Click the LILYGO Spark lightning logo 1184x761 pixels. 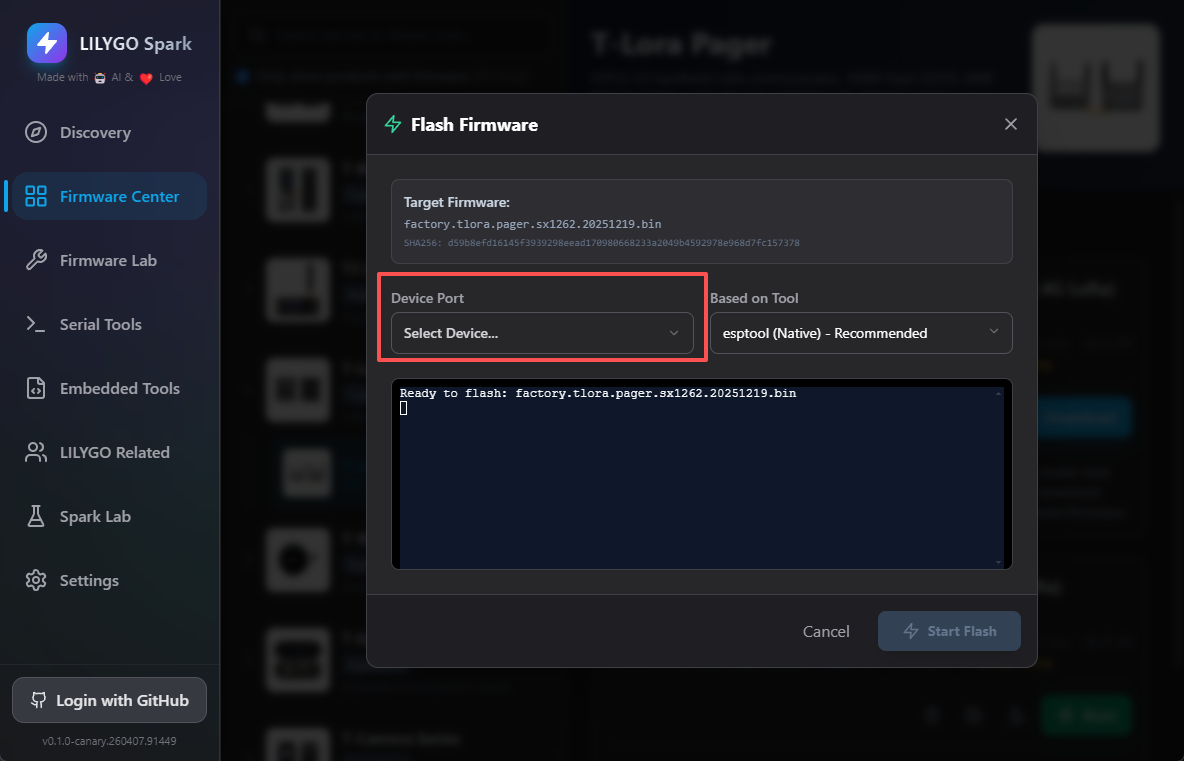47,43
